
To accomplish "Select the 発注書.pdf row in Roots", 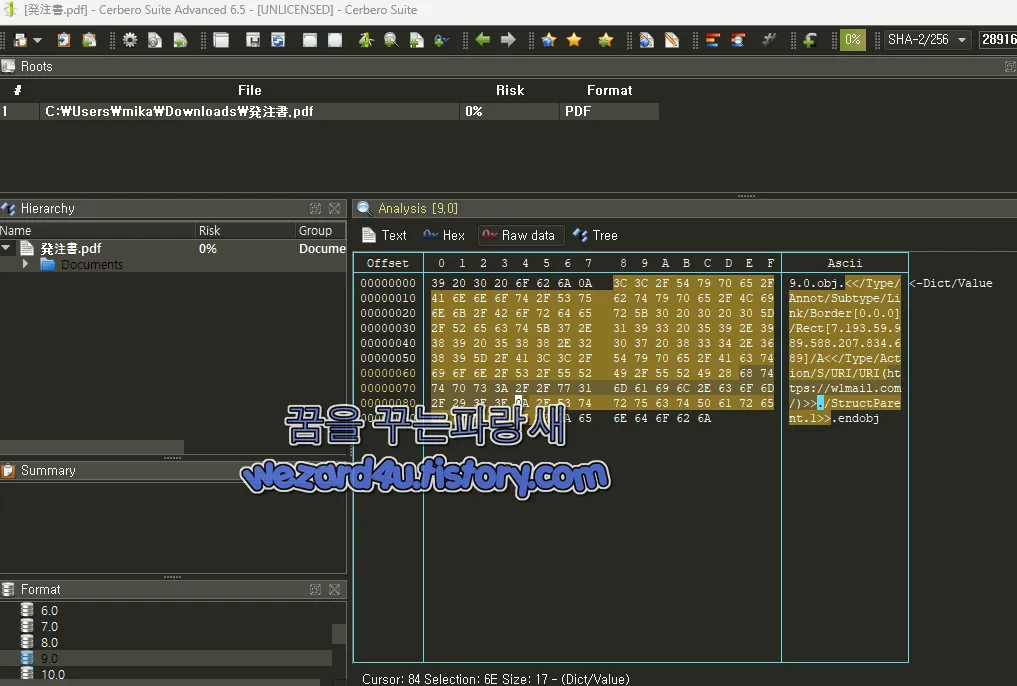I will tap(329, 112).
